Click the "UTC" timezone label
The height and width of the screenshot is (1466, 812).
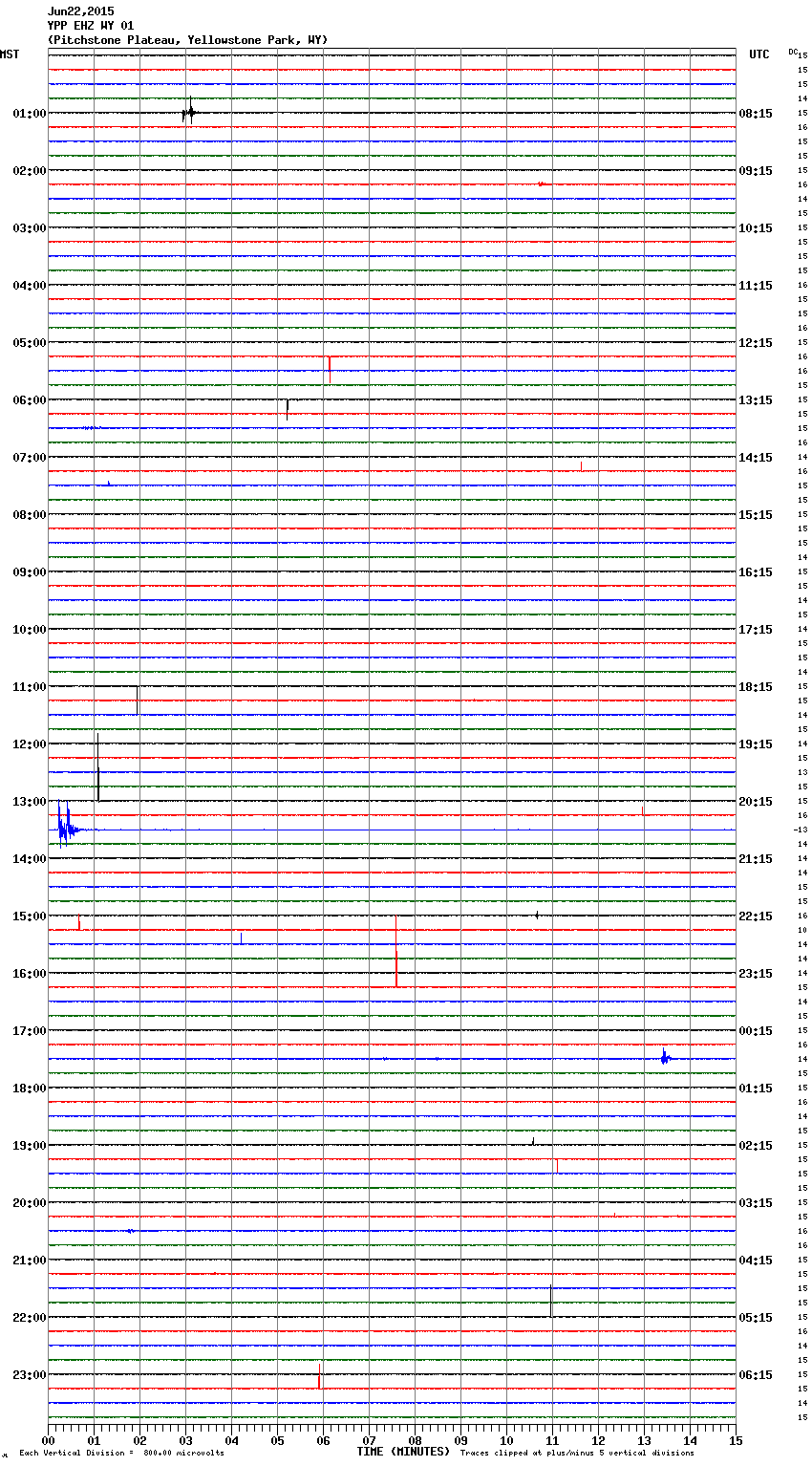759,54
